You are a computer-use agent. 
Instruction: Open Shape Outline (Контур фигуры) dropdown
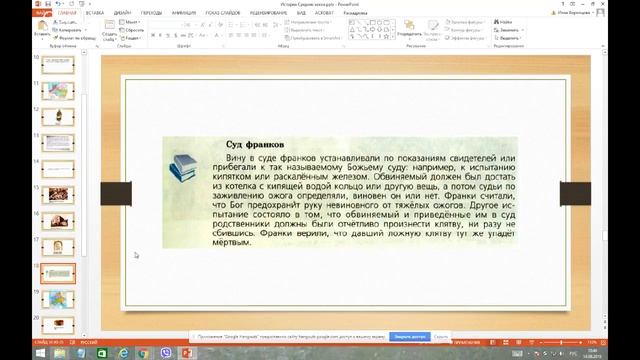click(464, 30)
